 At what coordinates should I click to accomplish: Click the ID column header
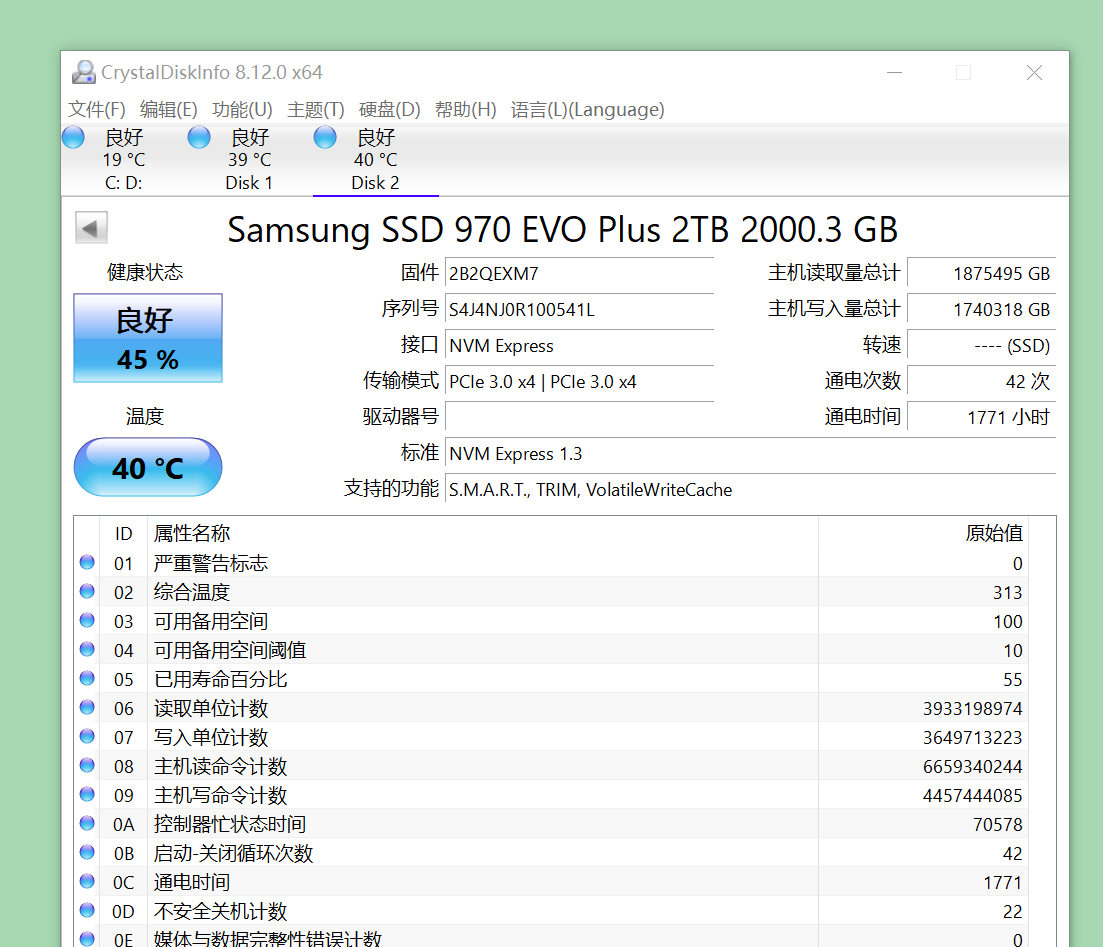tap(124, 533)
